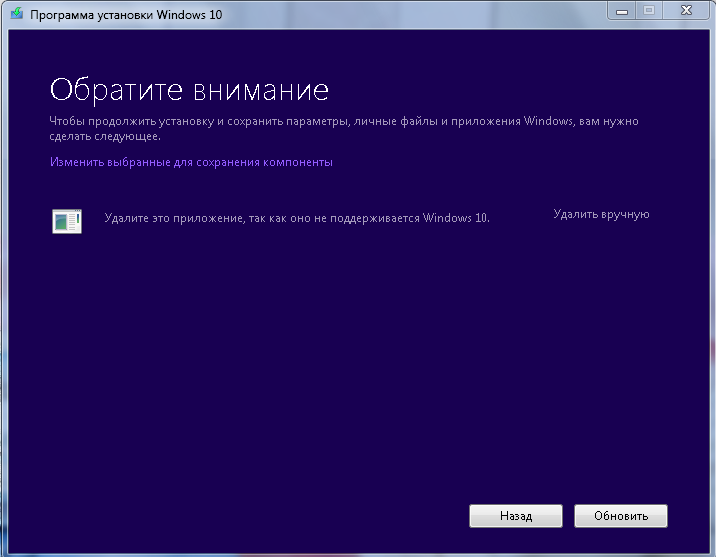Minimize the Windows 10 setup window

tap(621, 11)
